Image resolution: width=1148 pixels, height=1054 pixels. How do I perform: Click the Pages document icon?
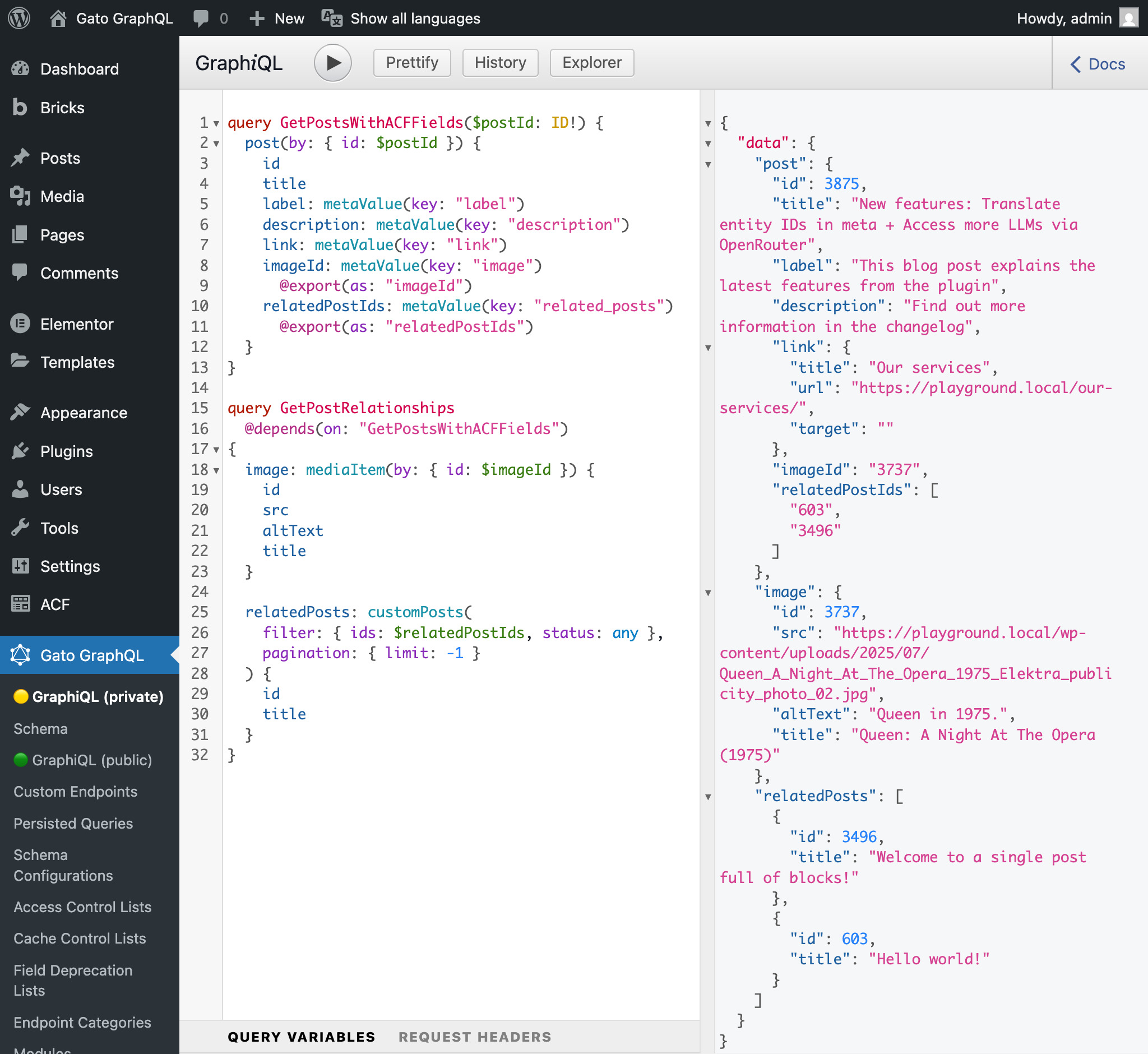20,234
